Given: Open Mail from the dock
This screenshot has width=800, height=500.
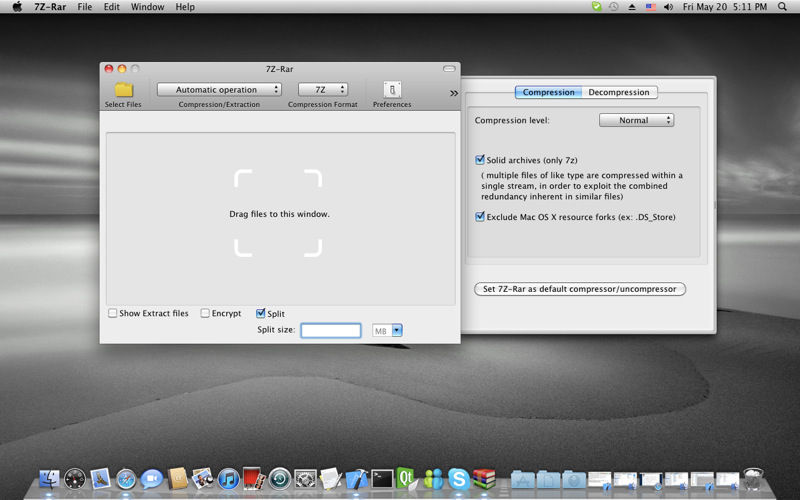Looking at the screenshot, I should click(101, 480).
